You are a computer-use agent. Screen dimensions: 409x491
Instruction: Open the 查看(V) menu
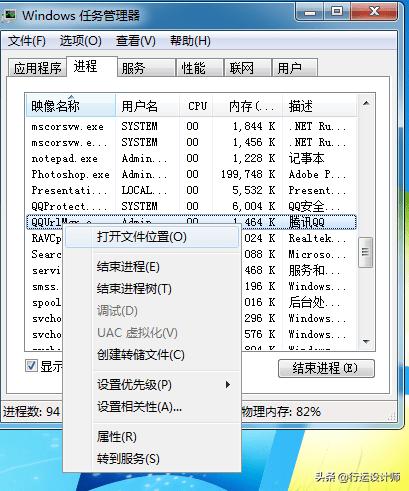pos(136,41)
